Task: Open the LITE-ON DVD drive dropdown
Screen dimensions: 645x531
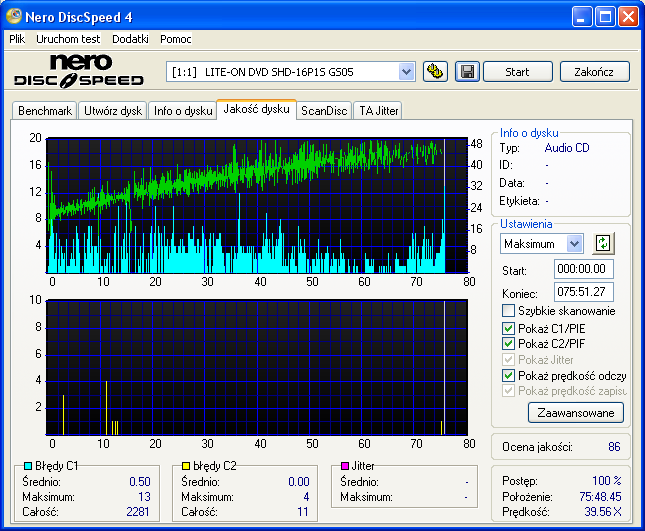Action: click(406, 72)
